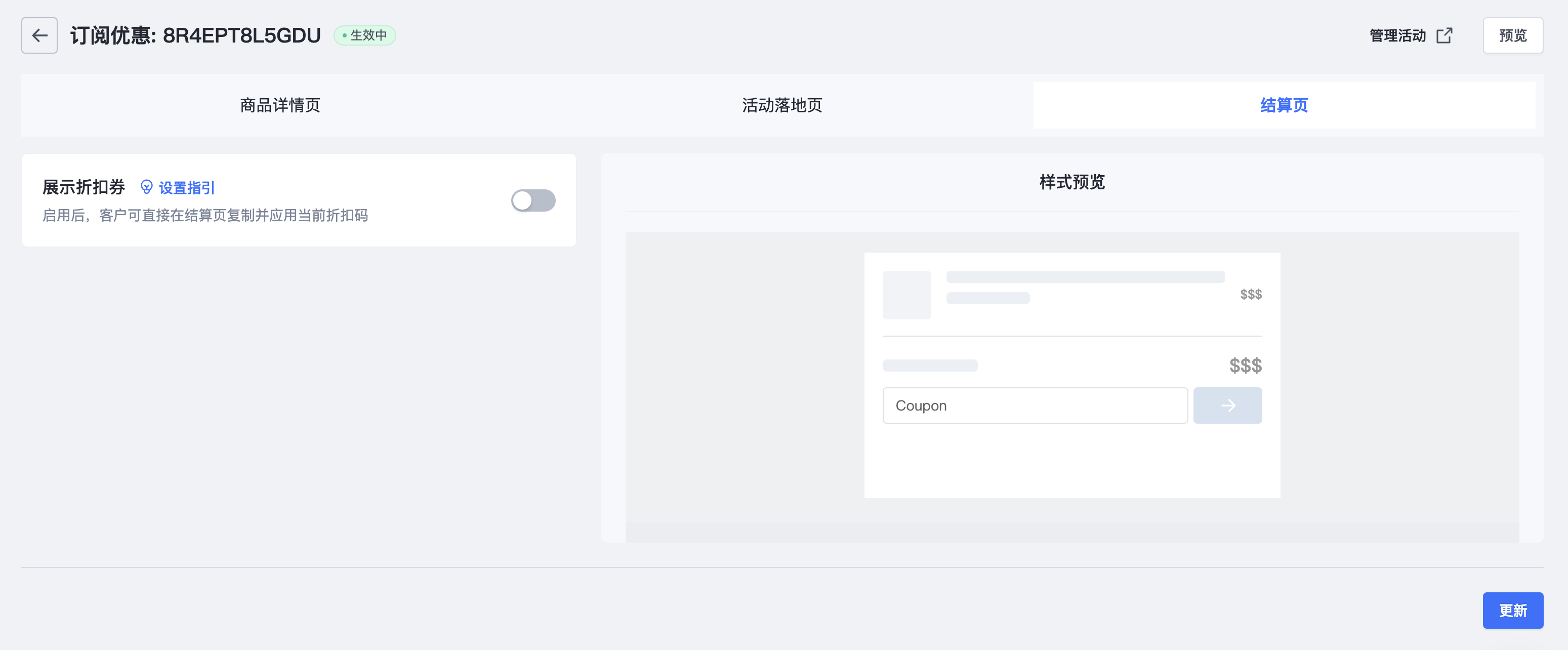1568x650 pixels.
Task: Click the lightbulb icon beside 设置指引
Action: pyautogui.click(x=146, y=187)
